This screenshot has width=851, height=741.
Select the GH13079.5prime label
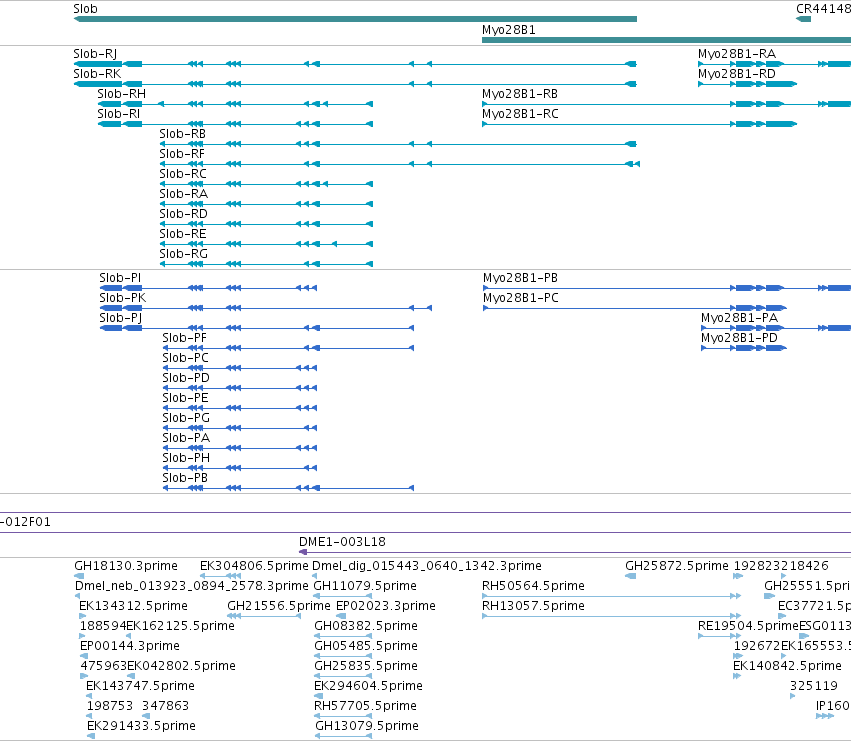[x=367, y=727]
